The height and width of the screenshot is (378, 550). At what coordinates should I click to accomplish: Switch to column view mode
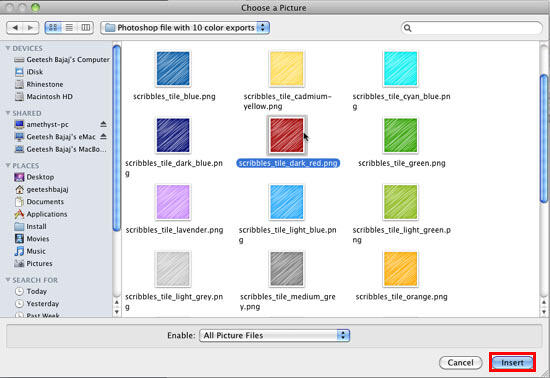tap(86, 28)
